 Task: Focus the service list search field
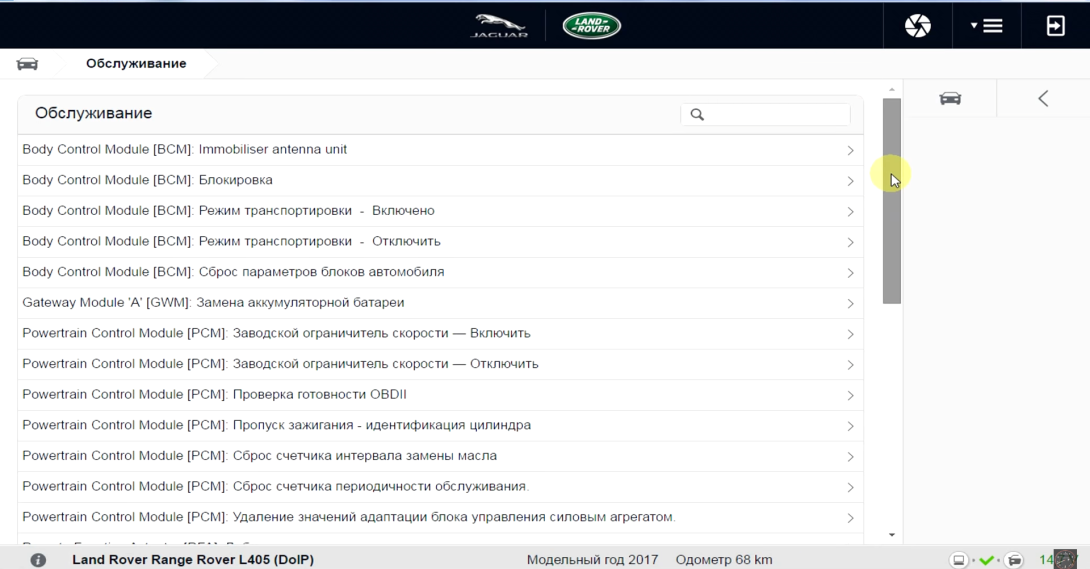765,115
